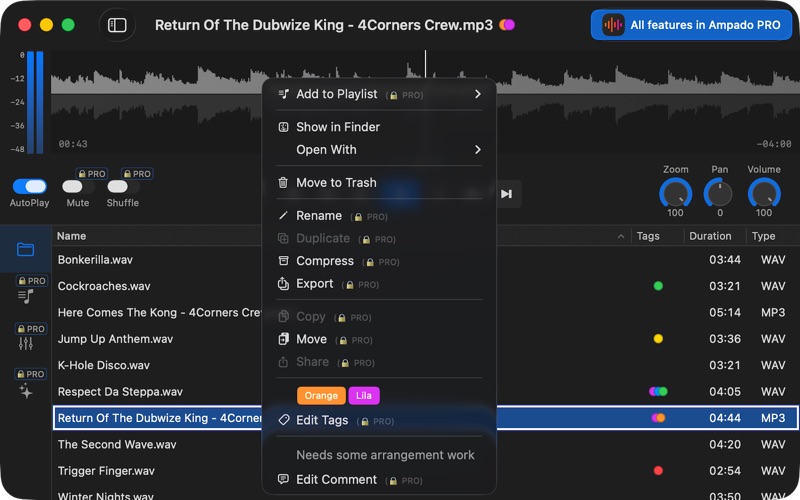
Task: Click the move icon beside Move
Action: (x=283, y=339)
